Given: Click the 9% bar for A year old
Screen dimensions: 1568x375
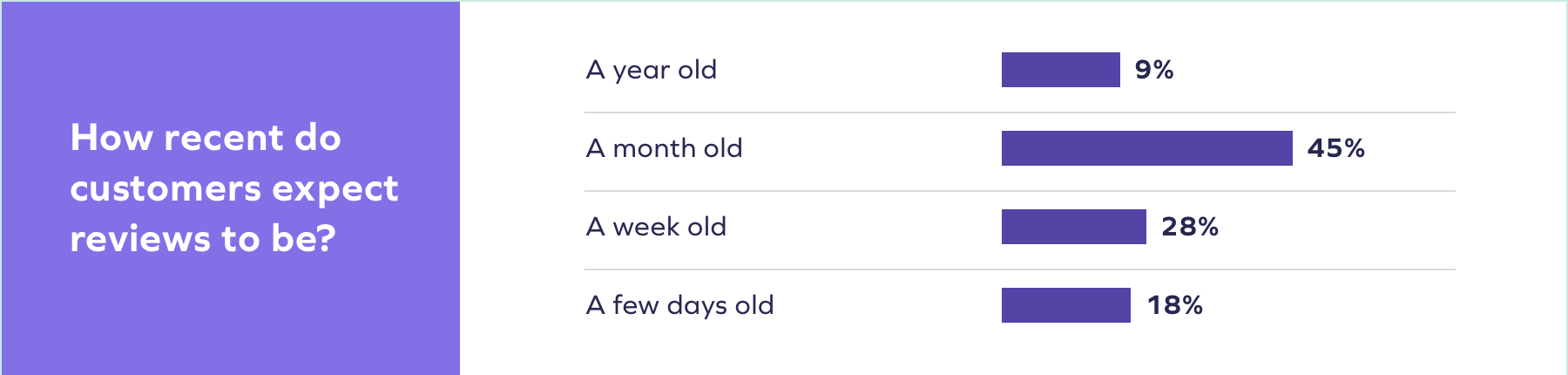Looking at the screenshot, I should (x=1060, y=70).
